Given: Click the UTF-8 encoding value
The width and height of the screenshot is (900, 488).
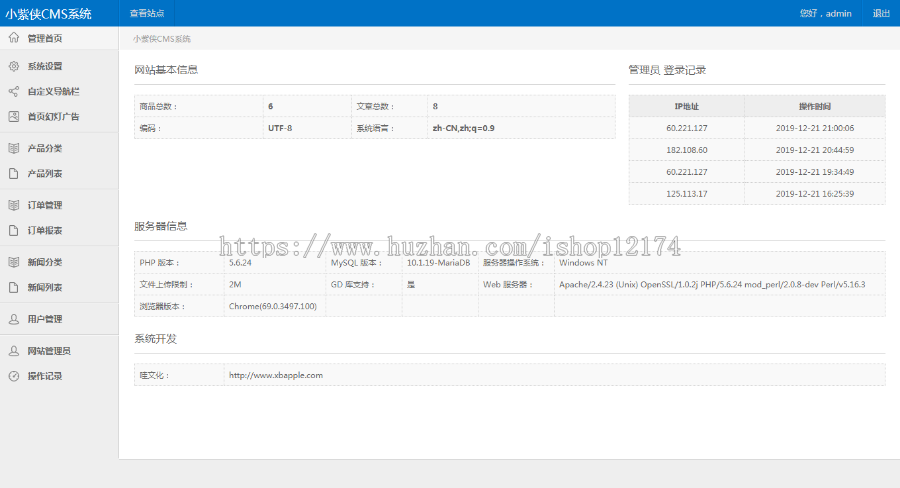Looking at the screenshot, I should point(280,128).
